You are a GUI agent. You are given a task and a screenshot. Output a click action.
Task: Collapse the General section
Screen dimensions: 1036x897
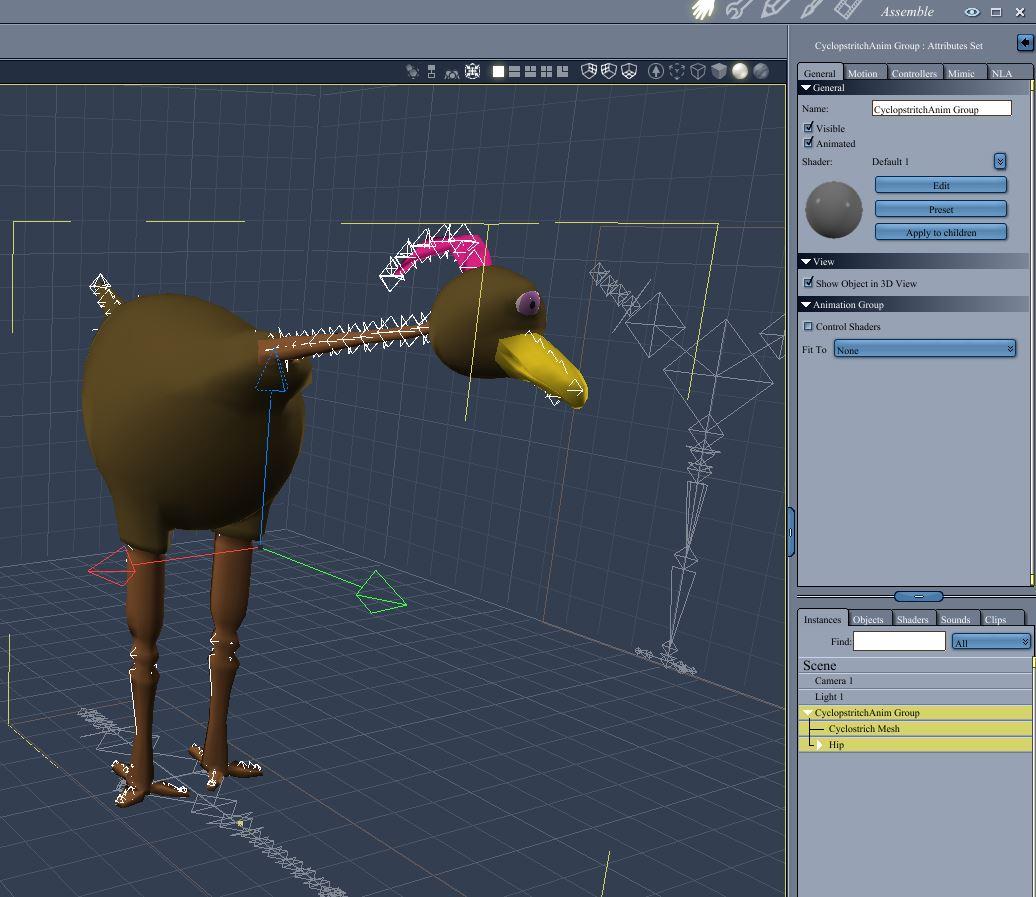pyautogui.click(x=806, y=87)
